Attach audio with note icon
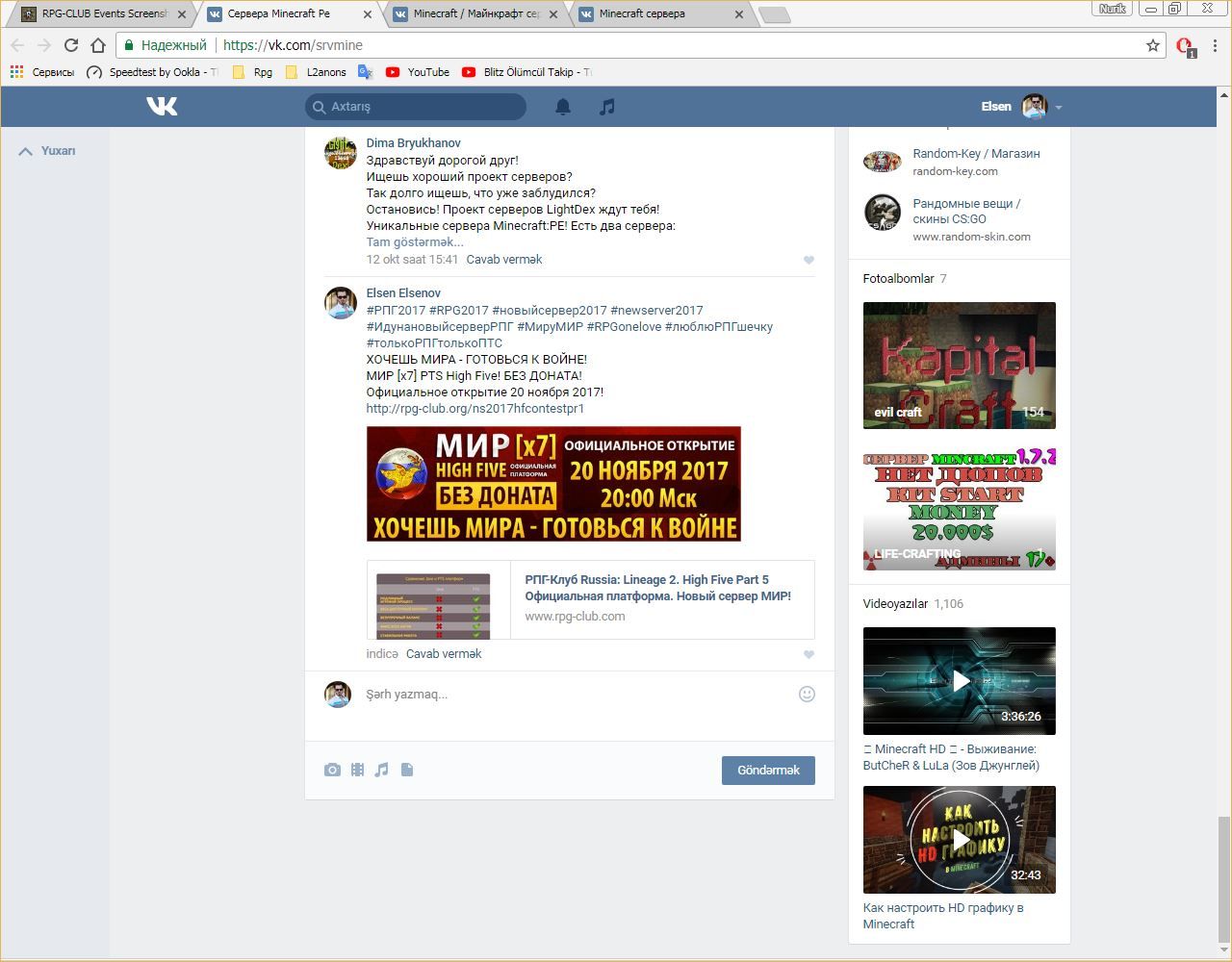 click(382, 770)
